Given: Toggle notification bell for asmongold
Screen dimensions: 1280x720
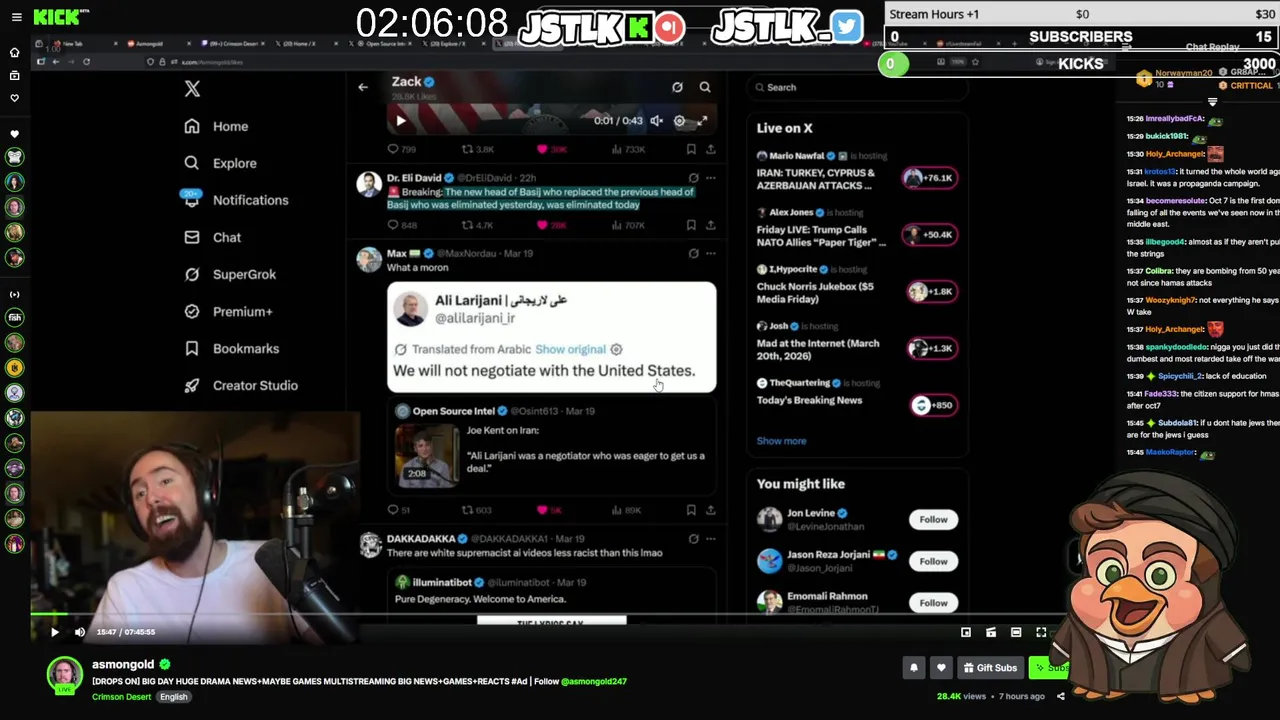Looking at the screenshot, I should tap(913, 668).
